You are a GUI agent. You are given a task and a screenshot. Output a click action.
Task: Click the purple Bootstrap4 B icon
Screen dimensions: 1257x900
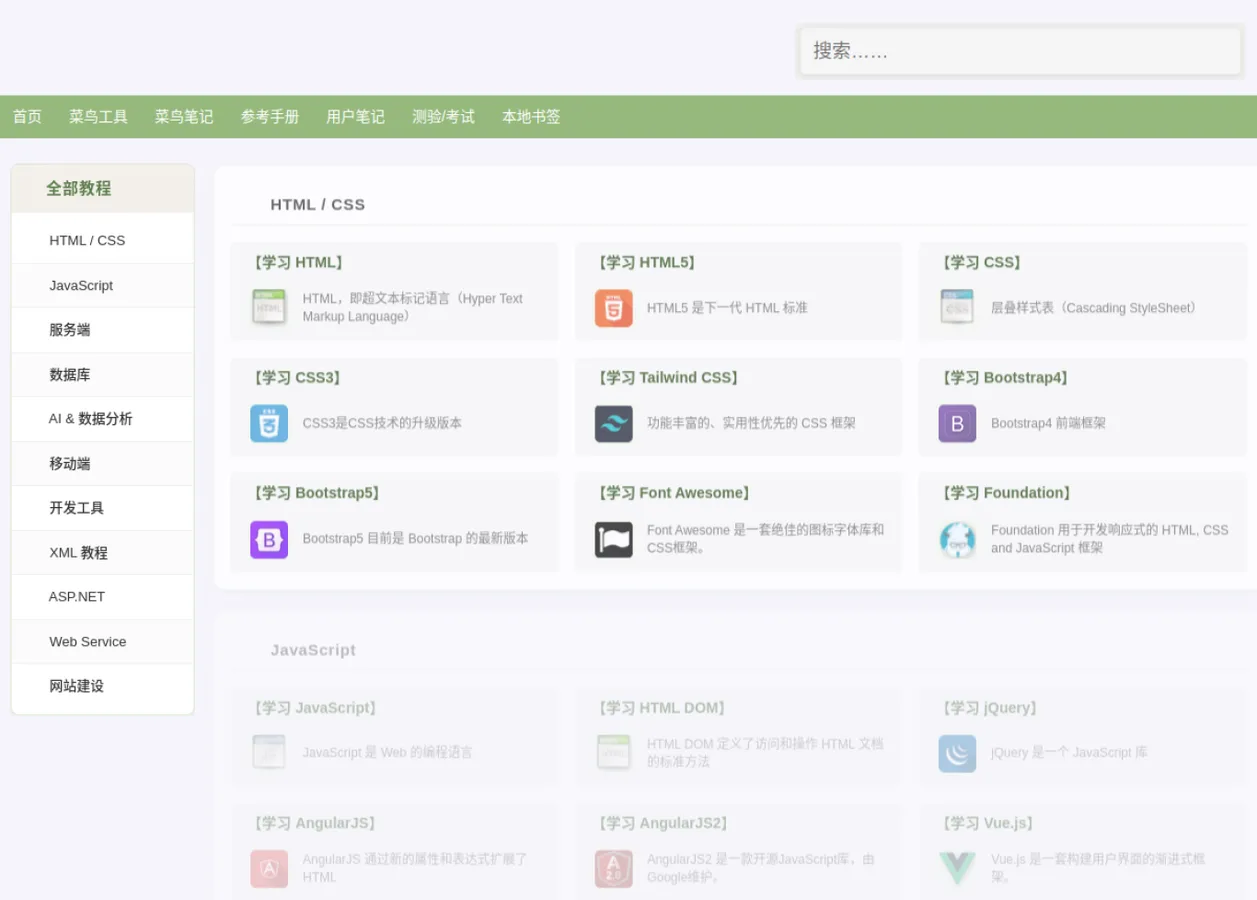pyautogui.click(x=957, y=423)
